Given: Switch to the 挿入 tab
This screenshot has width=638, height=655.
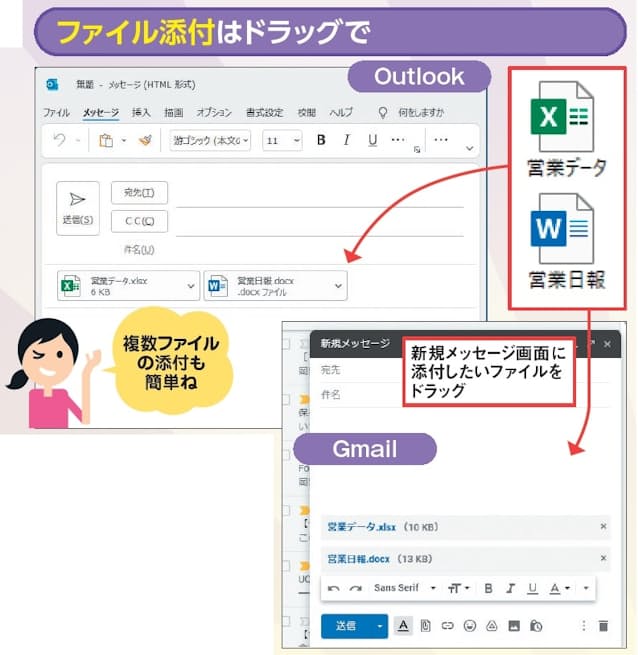Looking at the screenshot, I should pyautogui.click(x=141, y=112).
